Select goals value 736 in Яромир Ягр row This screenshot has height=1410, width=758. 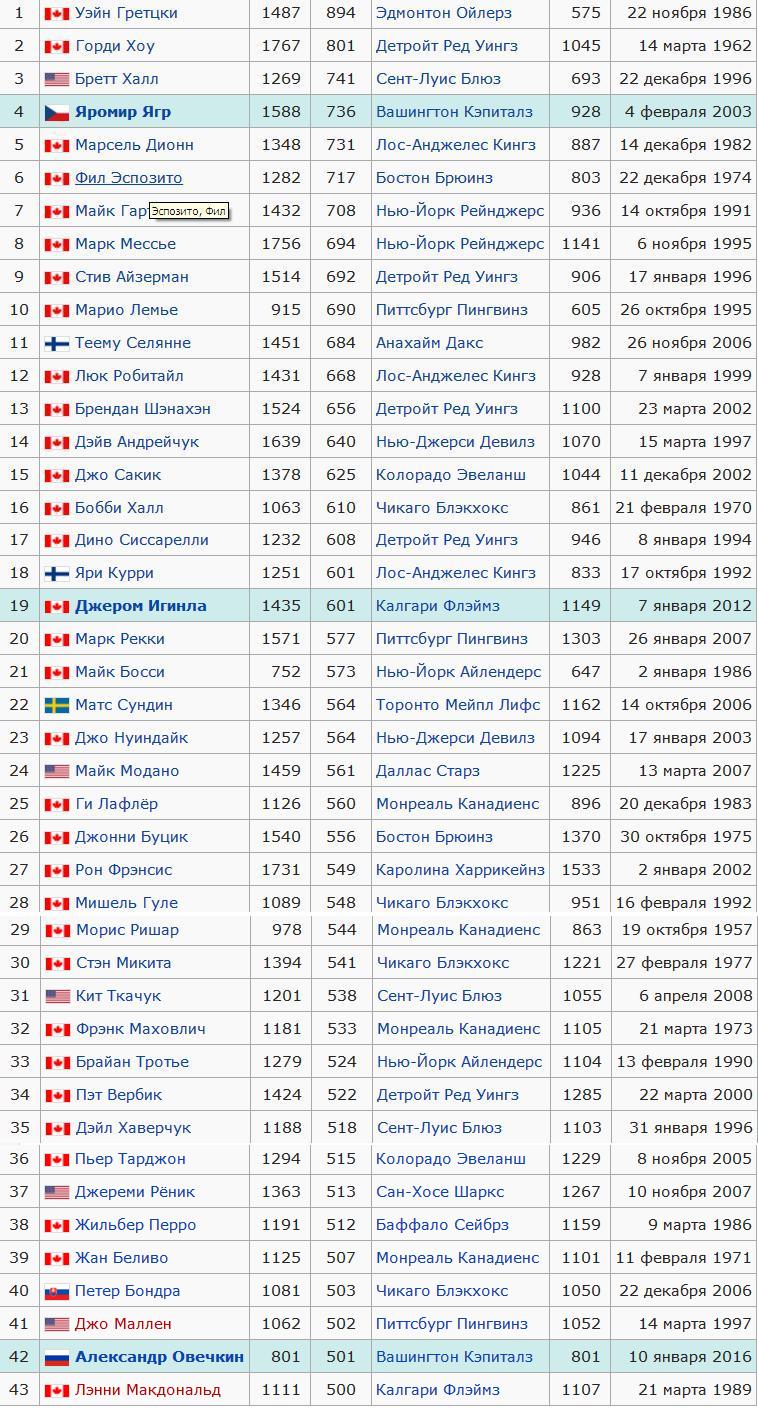[x=341, y=112]
